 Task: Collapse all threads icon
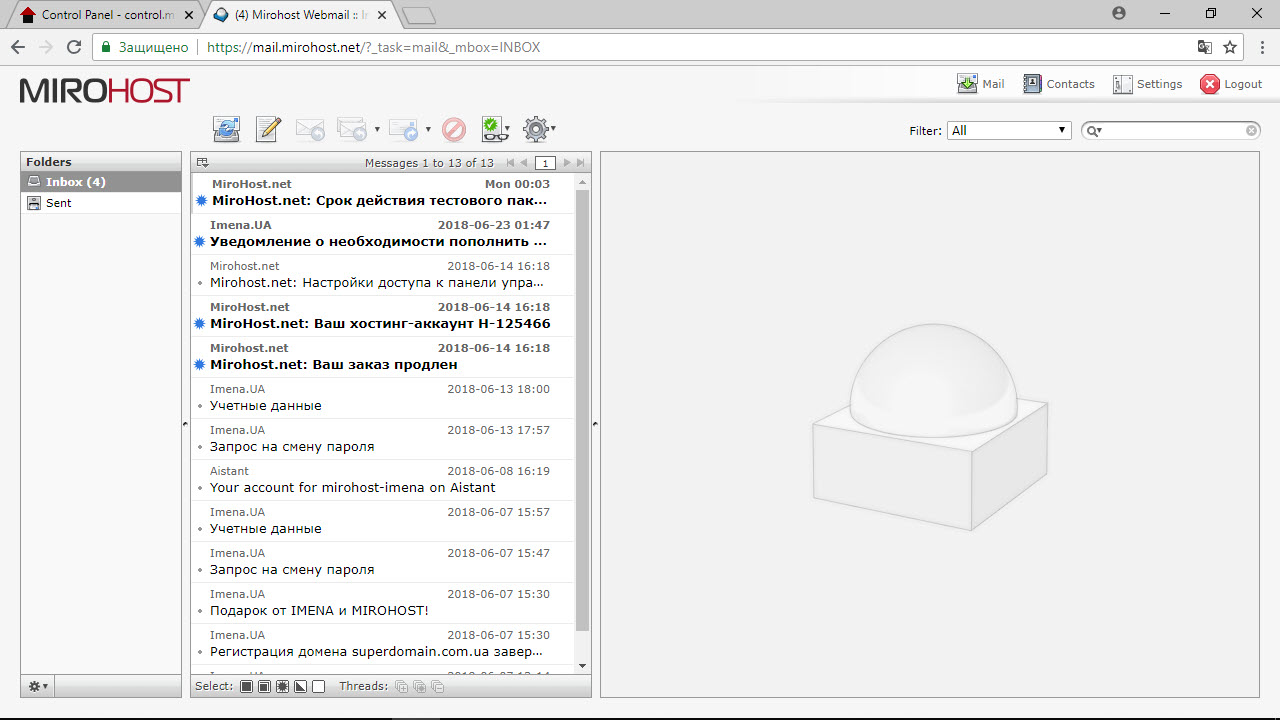tap(437, 686)
